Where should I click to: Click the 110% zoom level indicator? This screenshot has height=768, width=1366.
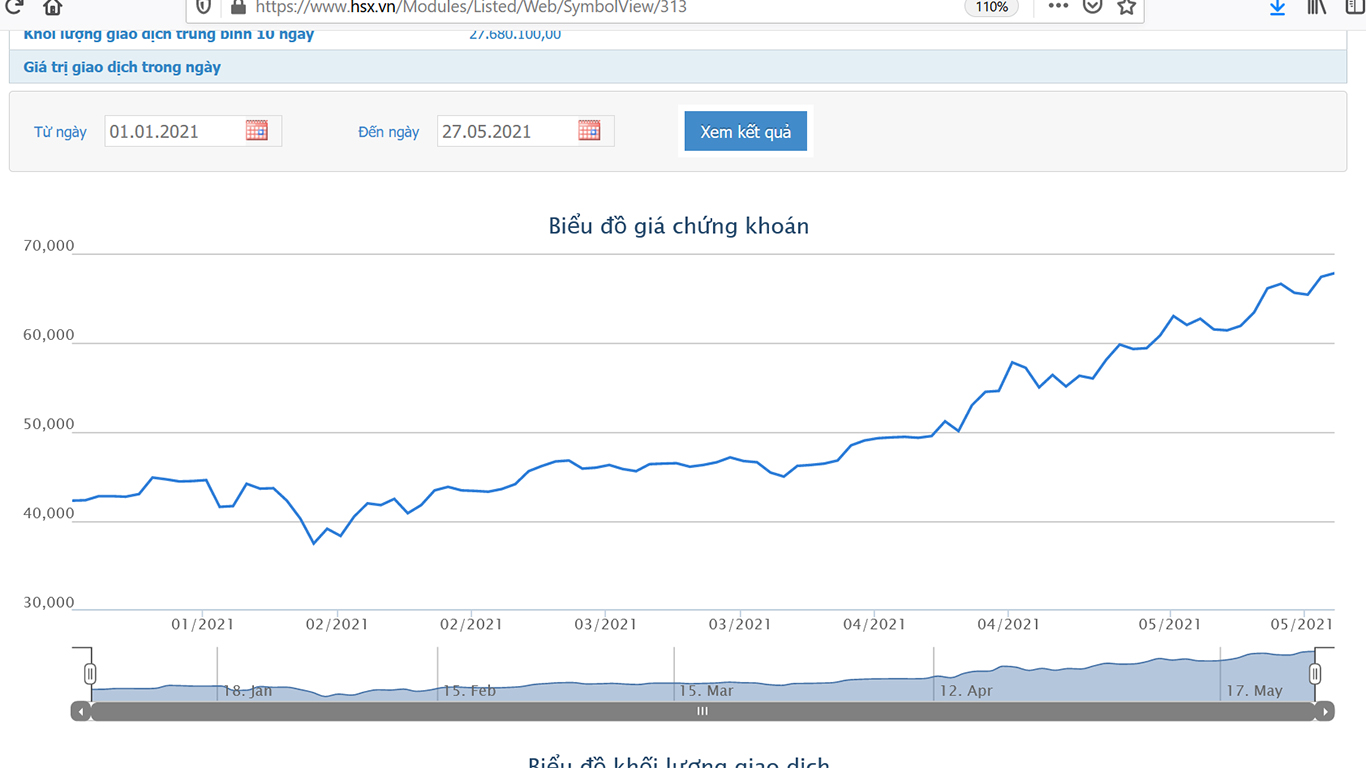(991, 7)
